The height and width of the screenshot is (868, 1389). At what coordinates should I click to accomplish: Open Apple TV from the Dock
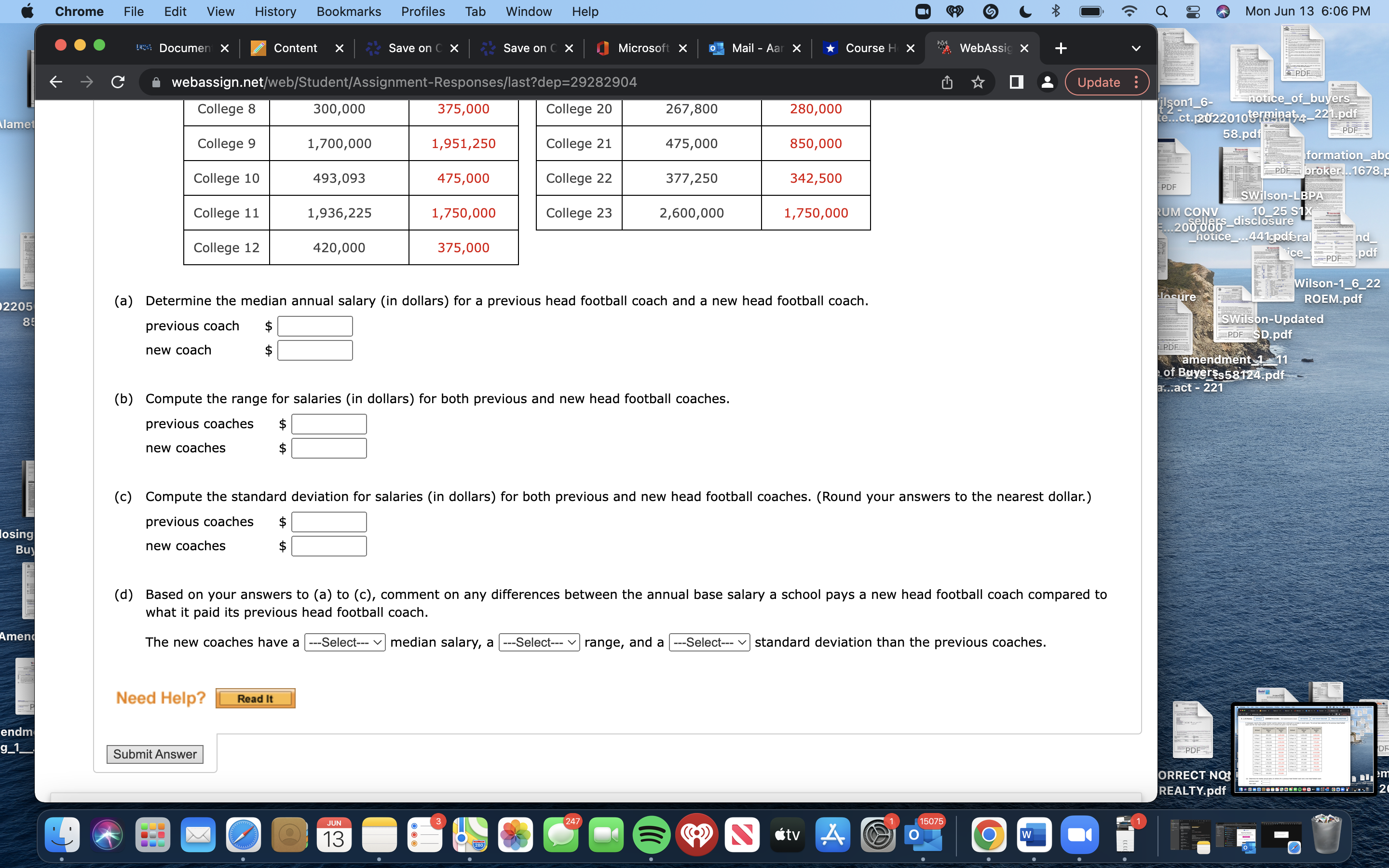tap(787, 835)
